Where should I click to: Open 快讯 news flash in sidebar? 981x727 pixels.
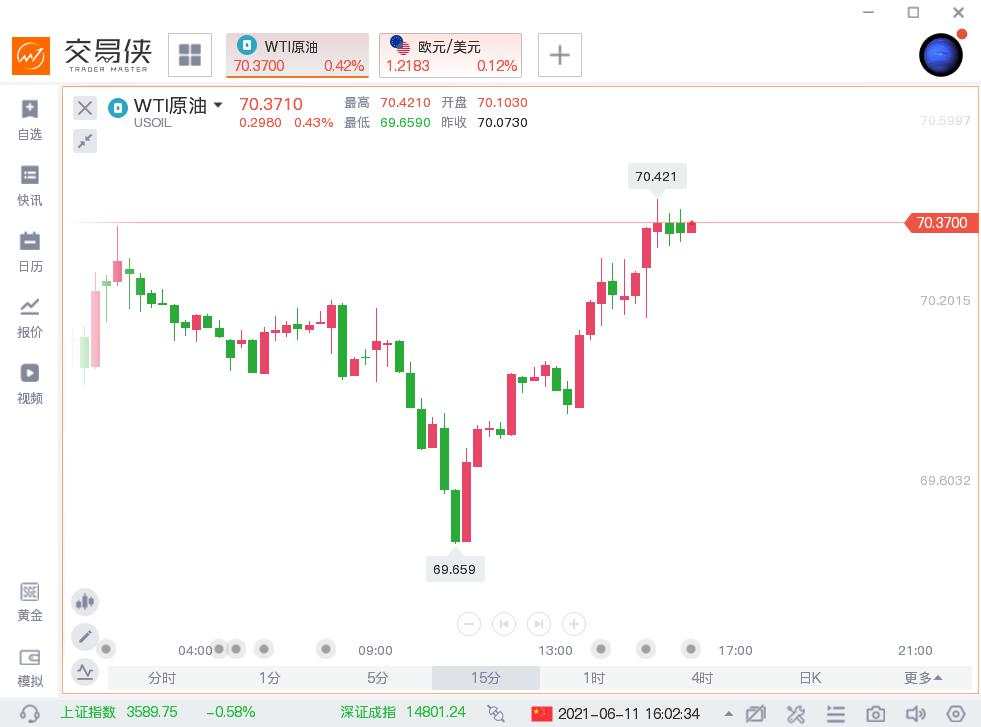(29, 186)
